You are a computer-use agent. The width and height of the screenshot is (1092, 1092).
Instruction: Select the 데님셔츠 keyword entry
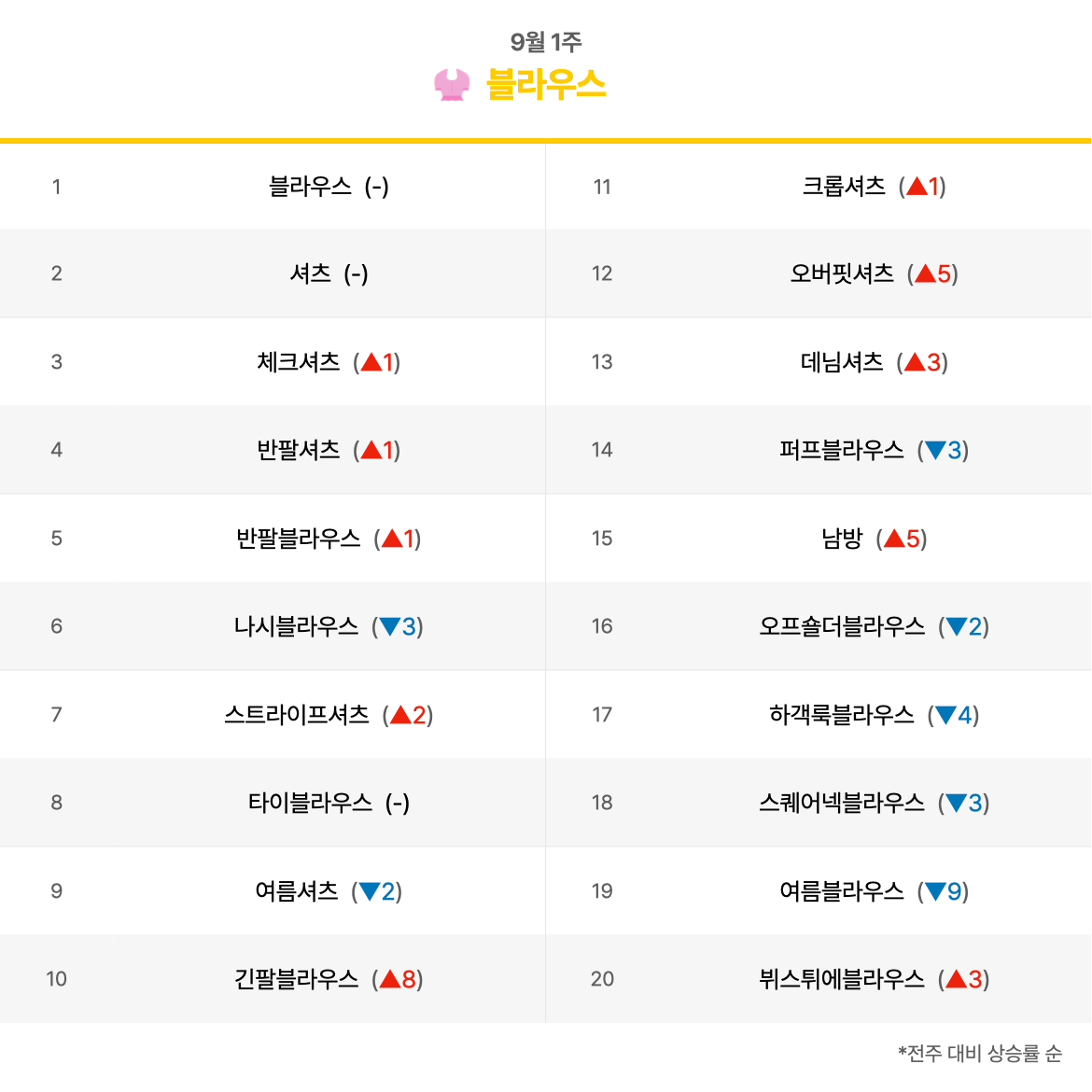tap(842, 362)
